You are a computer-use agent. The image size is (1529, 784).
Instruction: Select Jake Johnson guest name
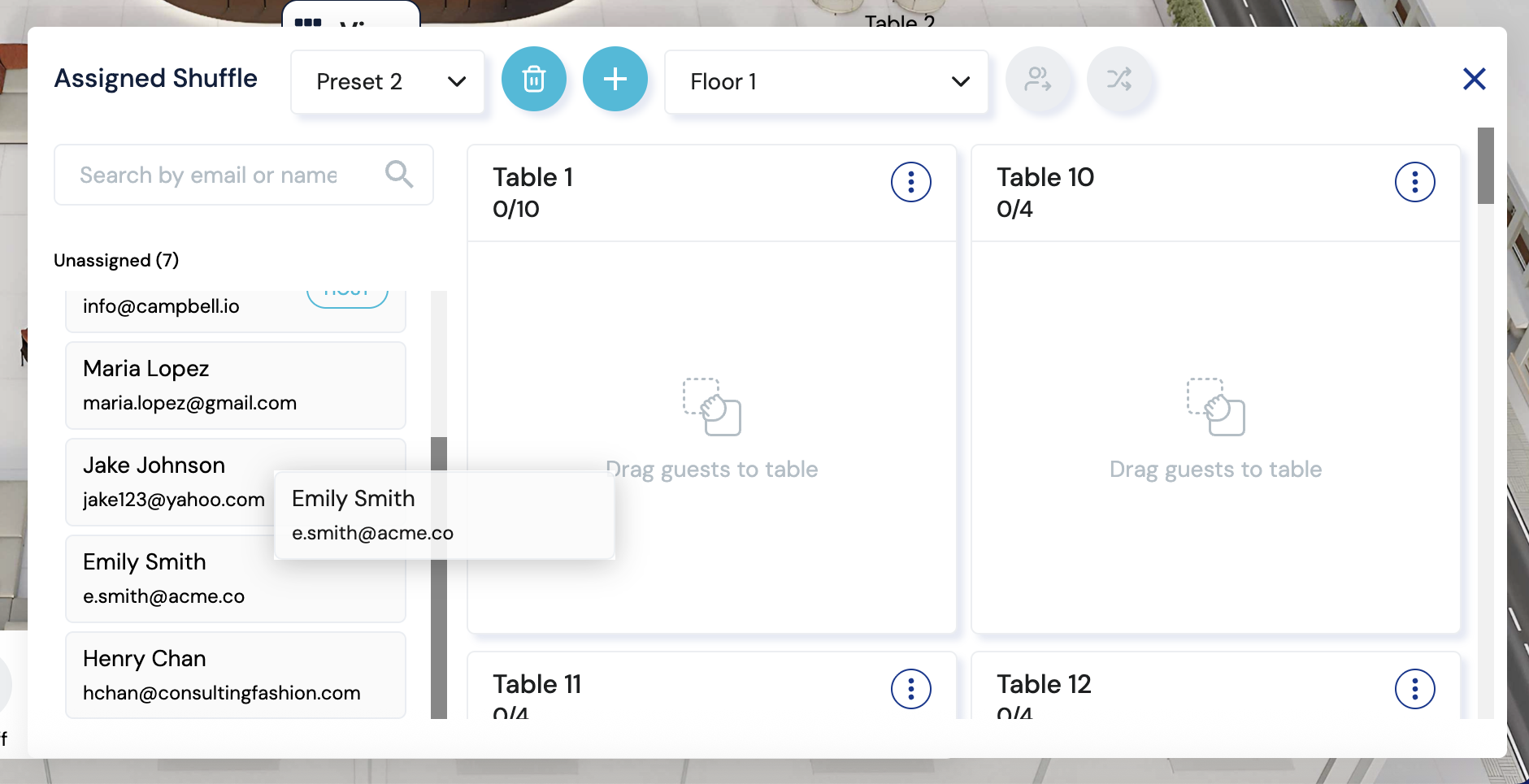(154, 465)
